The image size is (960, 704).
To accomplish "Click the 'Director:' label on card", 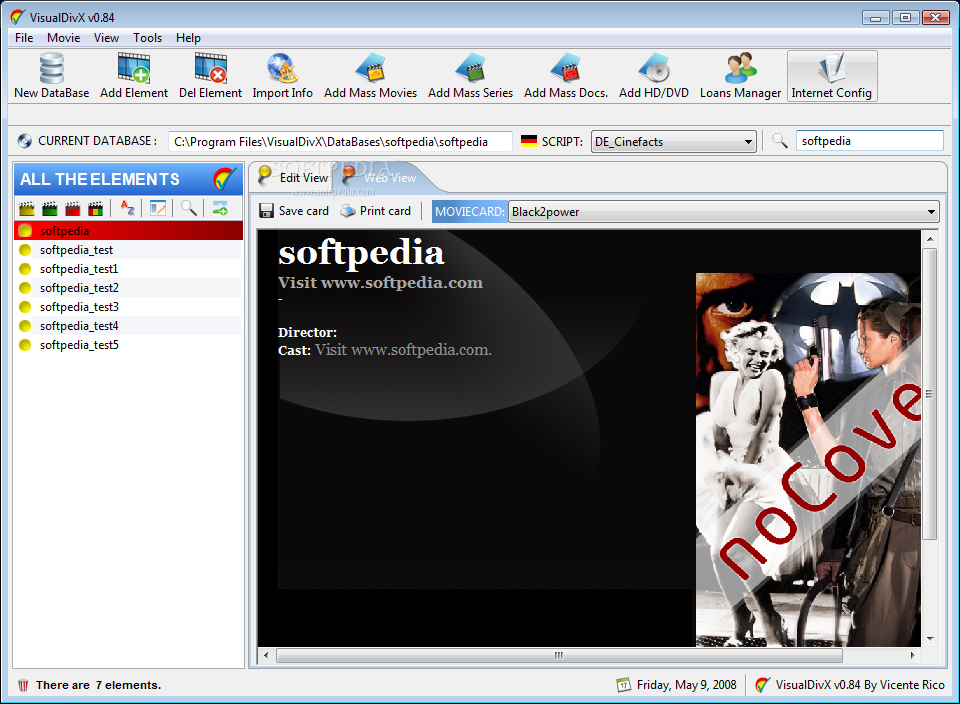I will [307, 332].
